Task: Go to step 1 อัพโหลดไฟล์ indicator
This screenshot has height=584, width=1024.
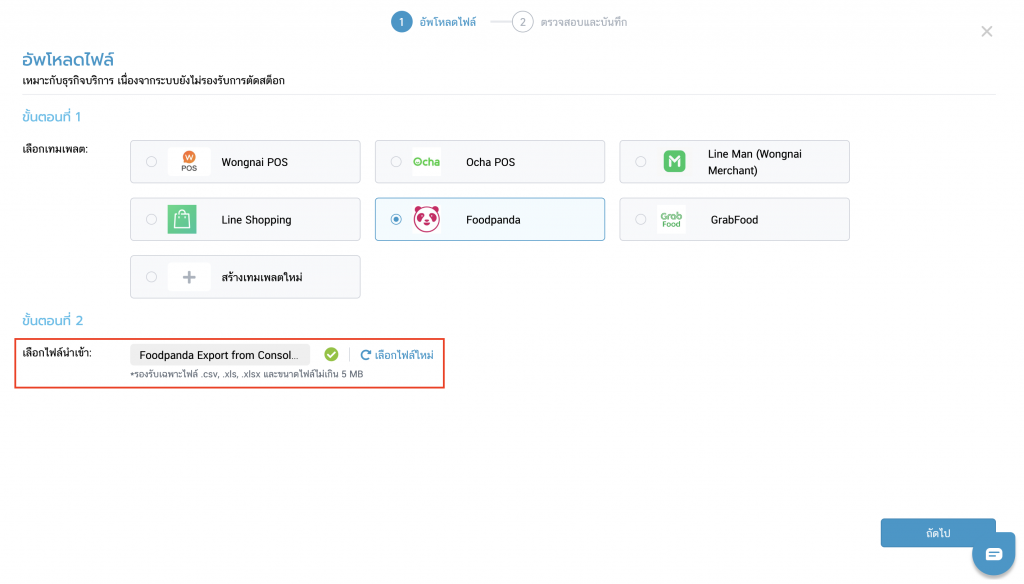Action: point(434,22)
